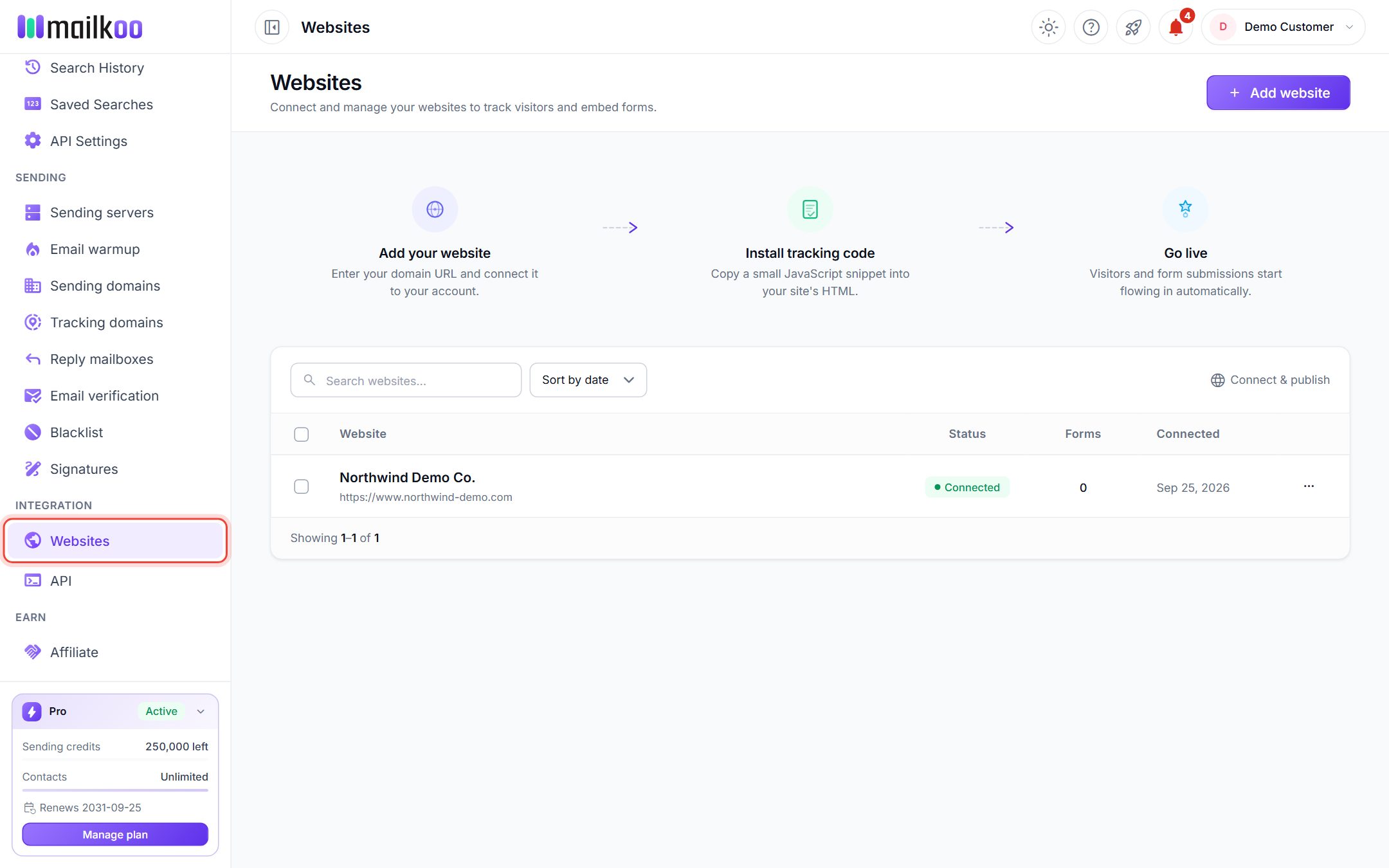Viewport: 1389px width, 868px height.
Task: Open the Northwind Demo Co. website name
Action: (x=407, y=477)
